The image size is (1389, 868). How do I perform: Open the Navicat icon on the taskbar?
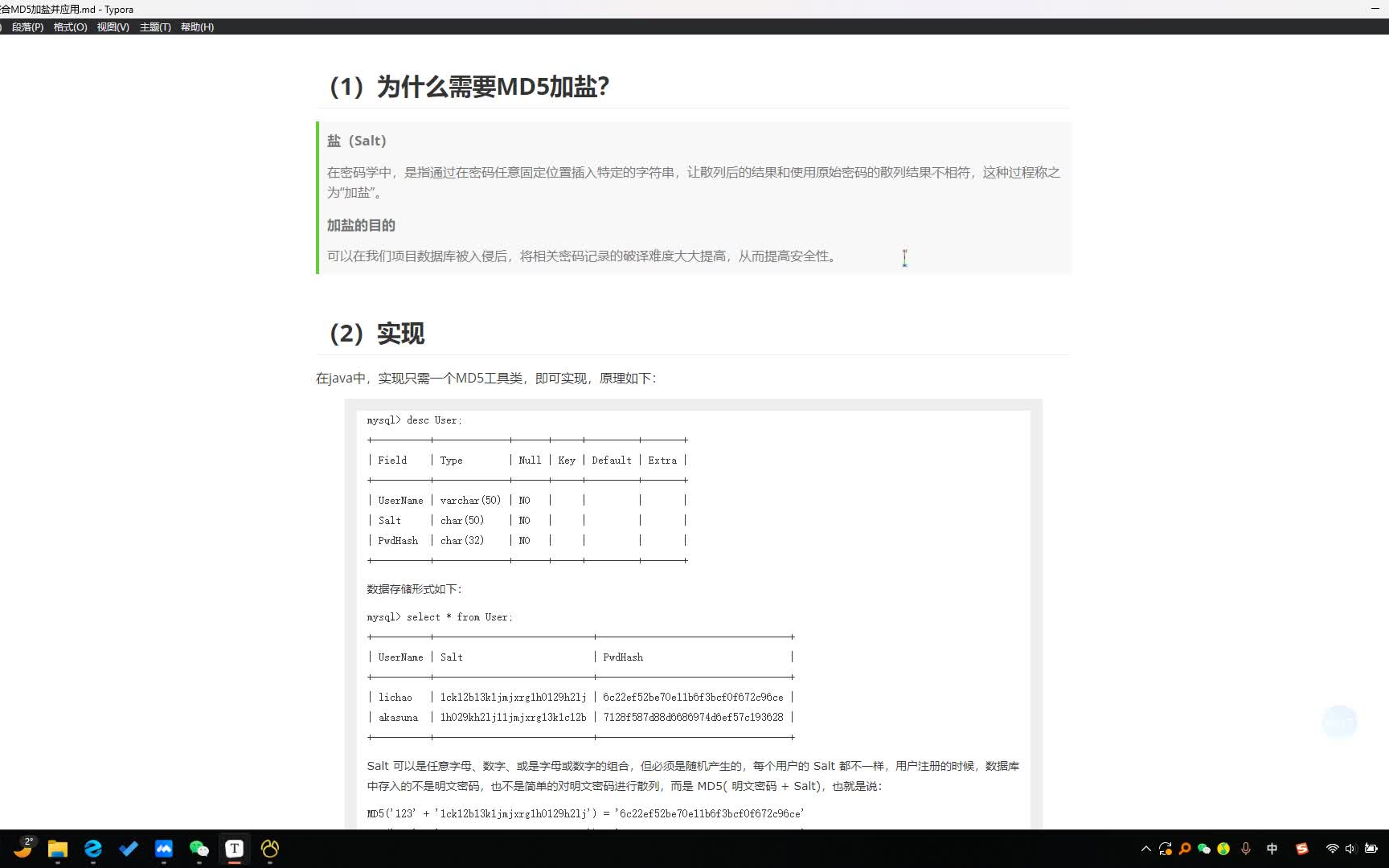[x=270, y=849]
